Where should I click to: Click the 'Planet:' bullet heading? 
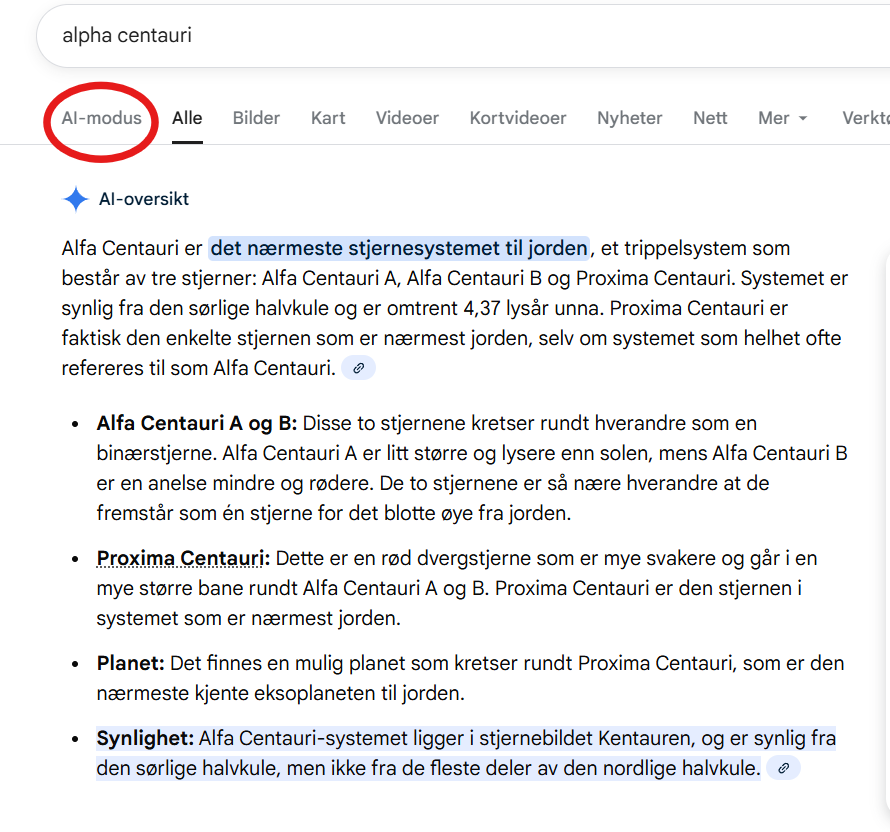[131, 663]
